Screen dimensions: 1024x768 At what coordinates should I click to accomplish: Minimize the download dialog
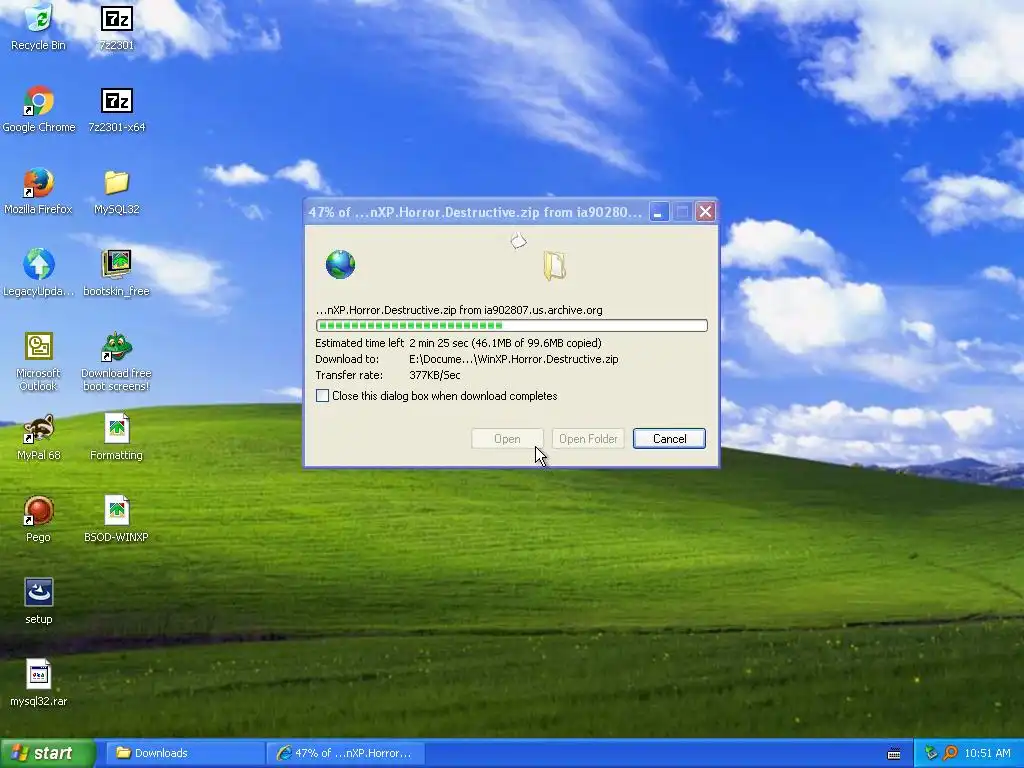[659, 212]
